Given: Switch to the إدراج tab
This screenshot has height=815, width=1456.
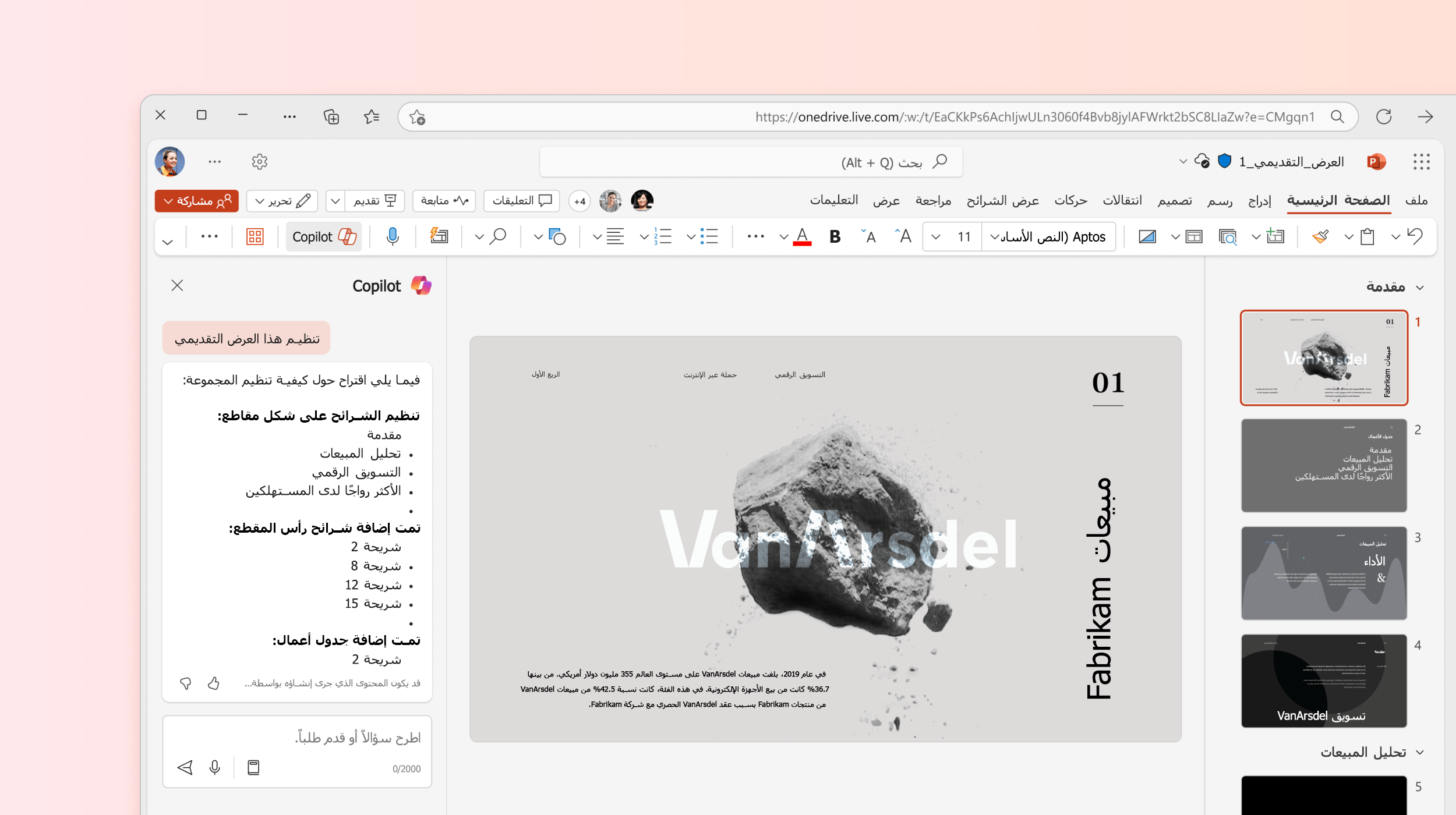Looking at the screenshot, I should [1260, 201].
